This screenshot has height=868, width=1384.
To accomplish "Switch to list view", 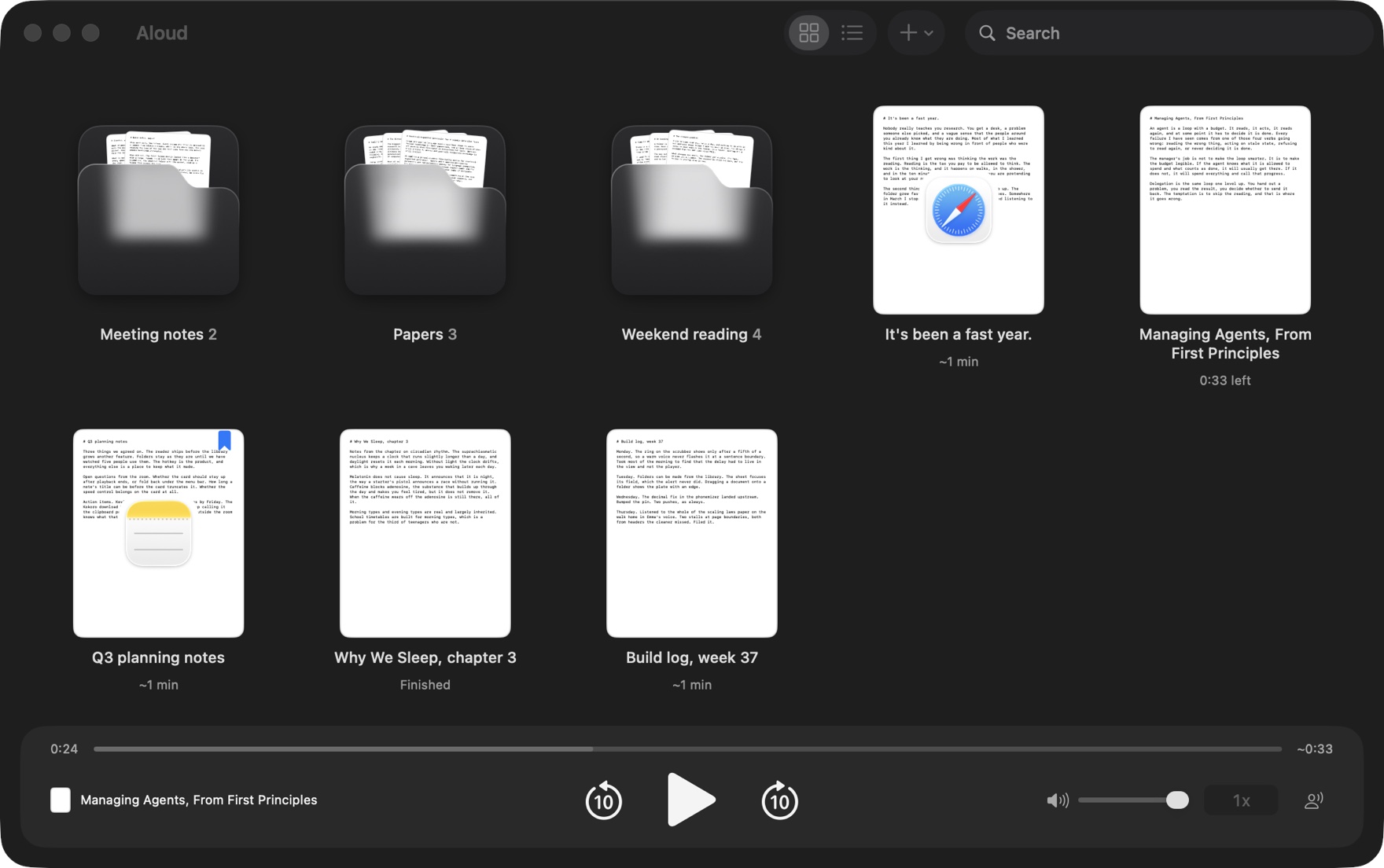I will tap(852, 33).
